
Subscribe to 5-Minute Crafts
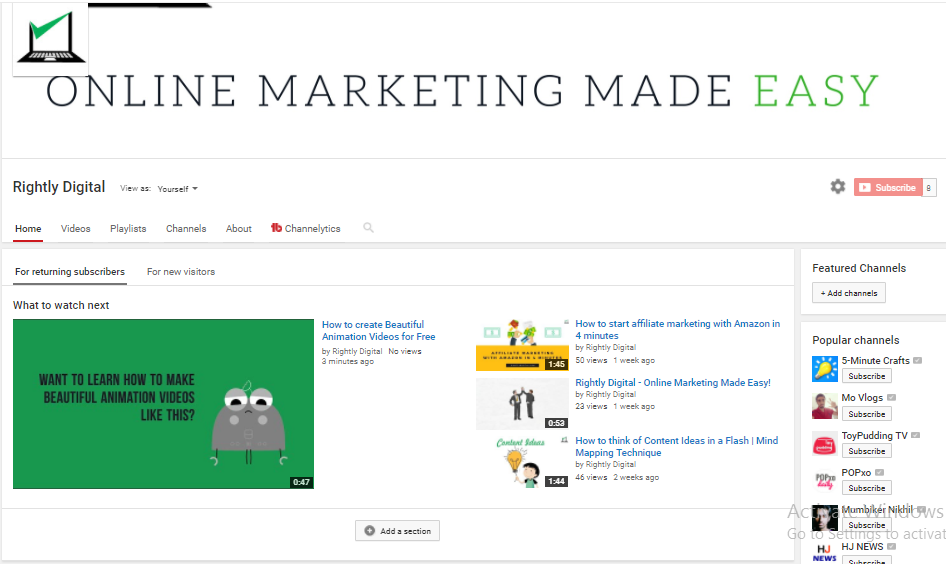[x=866, y=376]
